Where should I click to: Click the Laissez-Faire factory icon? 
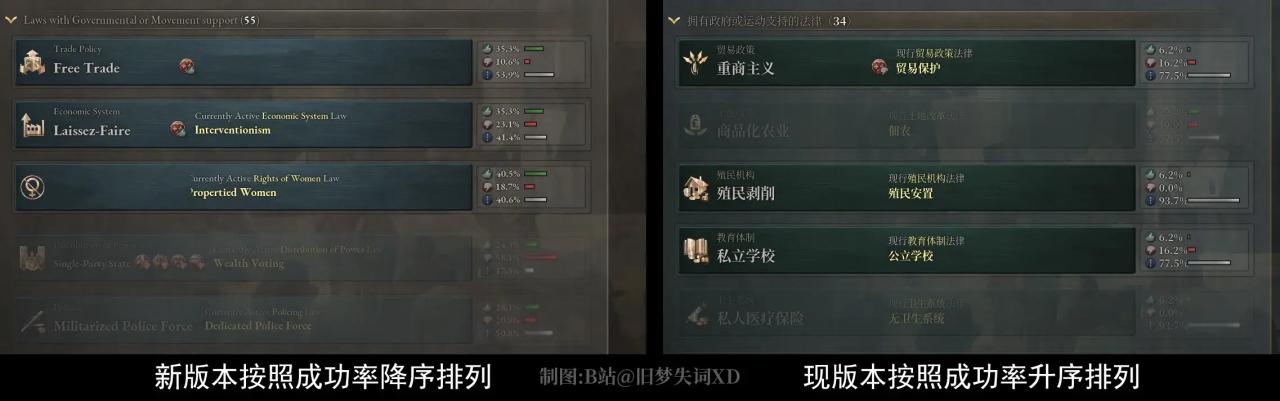(x=32, y=124)
